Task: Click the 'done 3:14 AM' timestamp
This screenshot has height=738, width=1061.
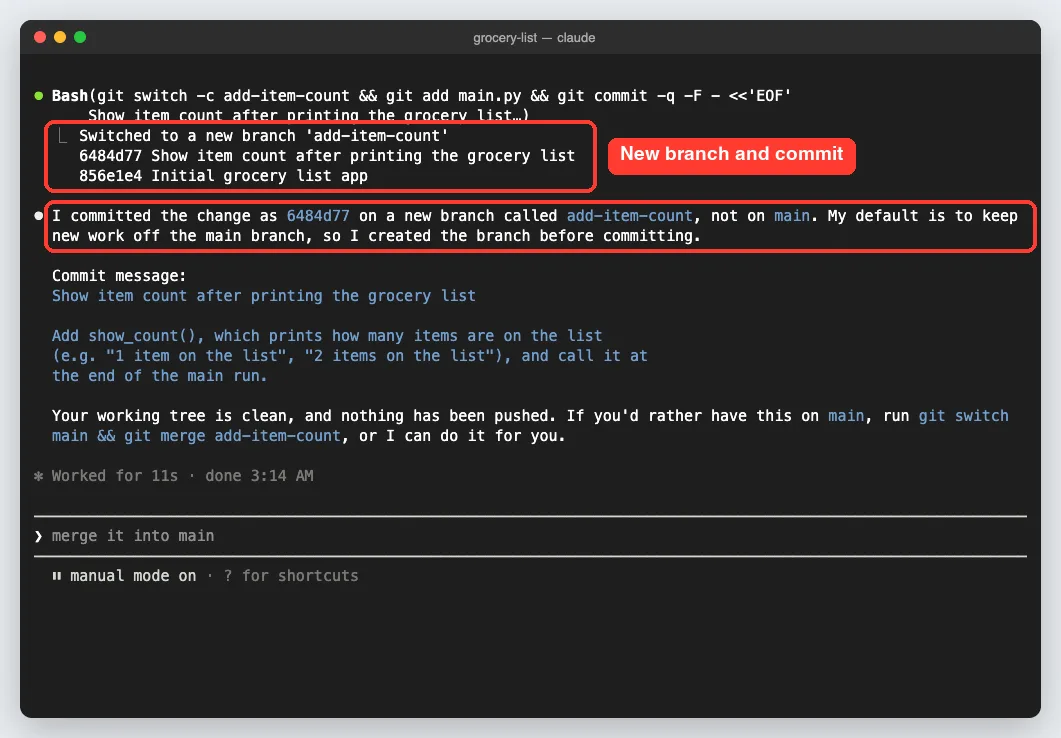Action: [x=259, y=476]
